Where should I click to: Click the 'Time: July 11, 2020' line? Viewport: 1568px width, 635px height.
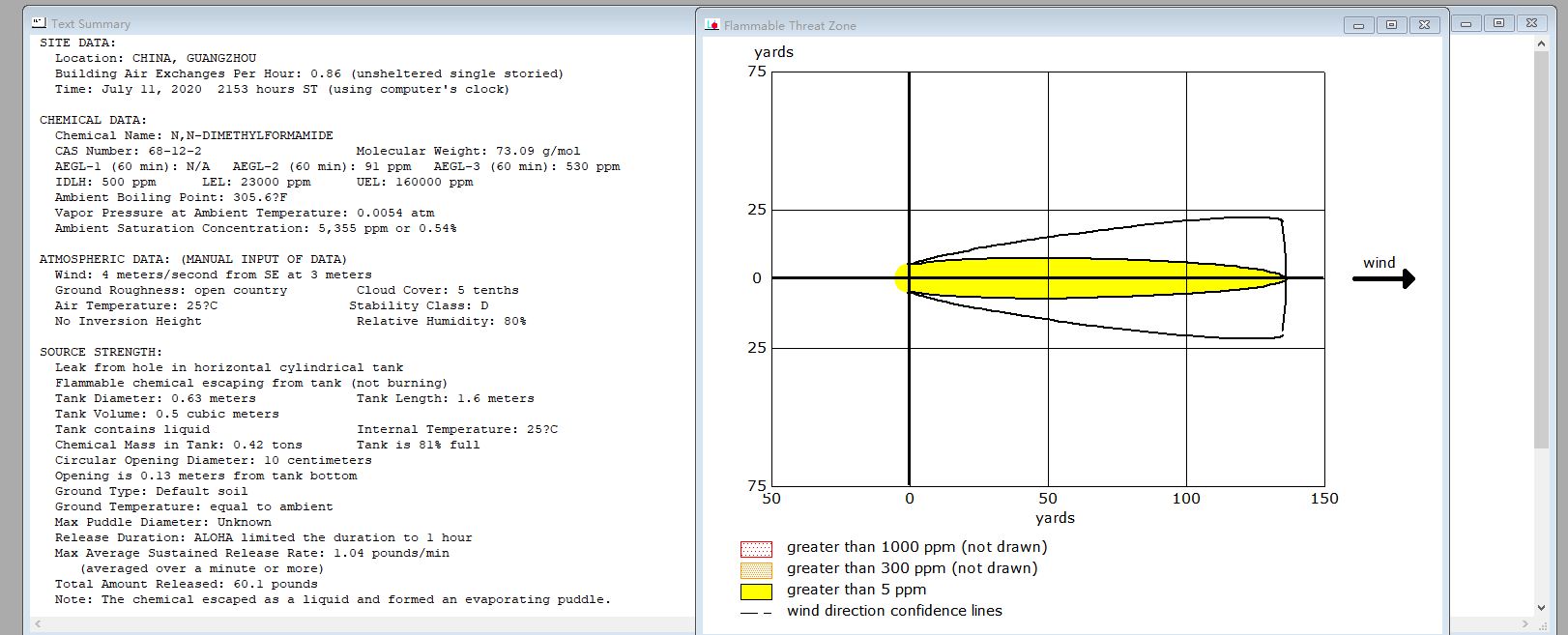(x=282, y=89)
